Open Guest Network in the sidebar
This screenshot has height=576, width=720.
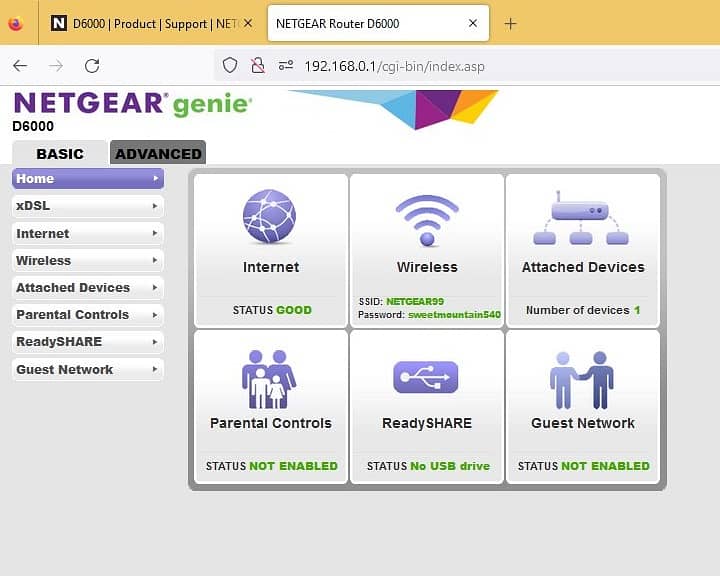88,369
